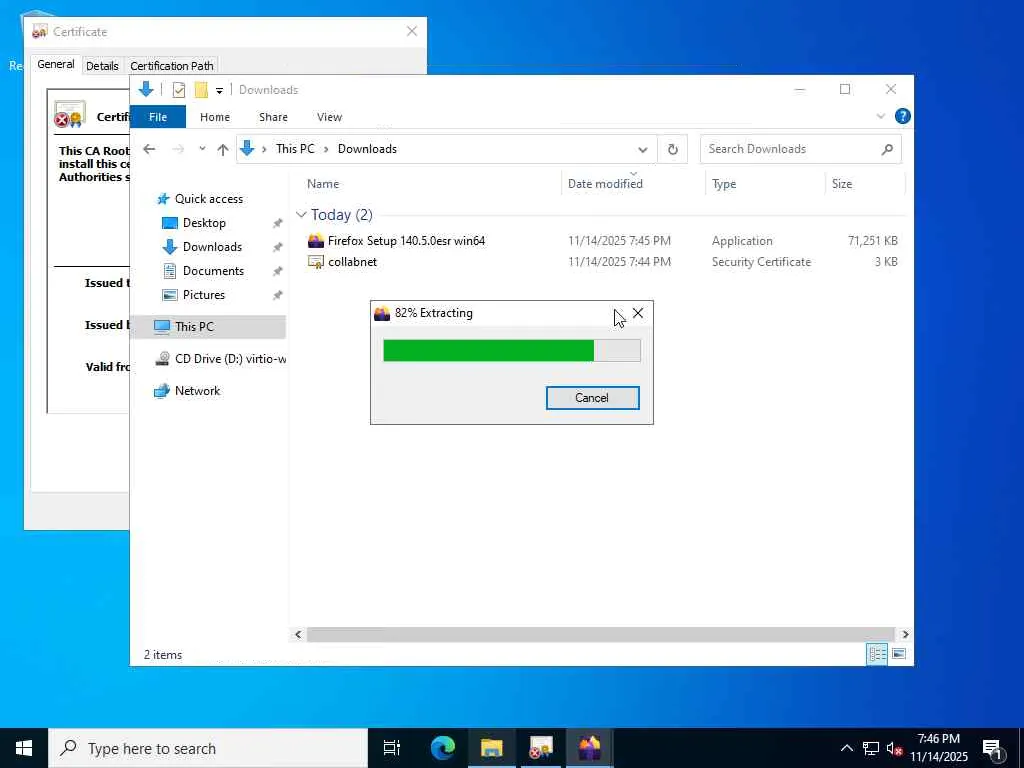
Task: Open the recent locations dropdown arrow
Action: [x=202, y=149]
